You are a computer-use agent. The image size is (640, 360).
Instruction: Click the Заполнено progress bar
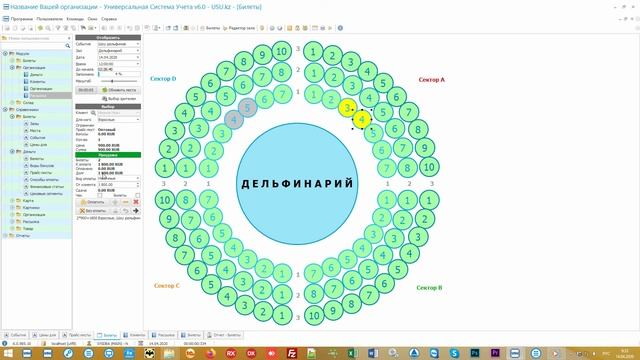(x=119, y=74)
